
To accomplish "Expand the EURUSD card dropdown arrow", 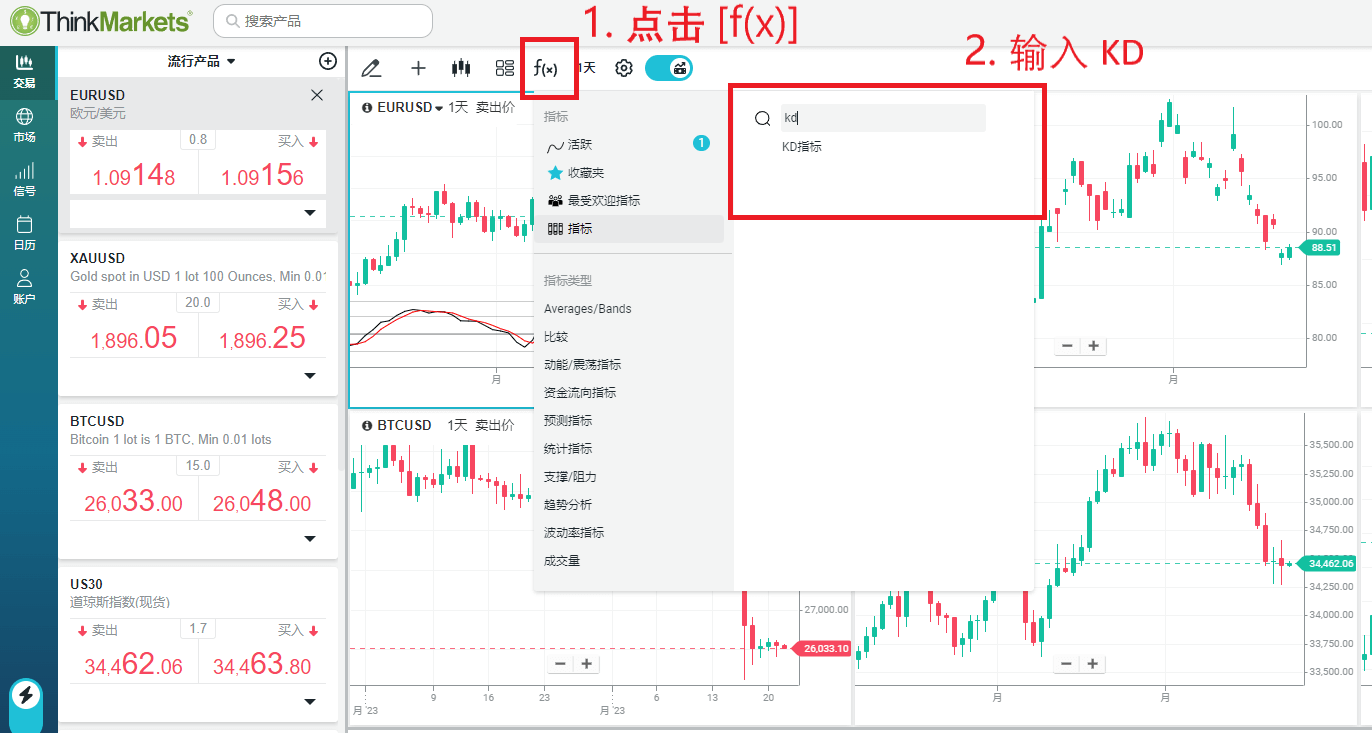I will pos(310,213).
